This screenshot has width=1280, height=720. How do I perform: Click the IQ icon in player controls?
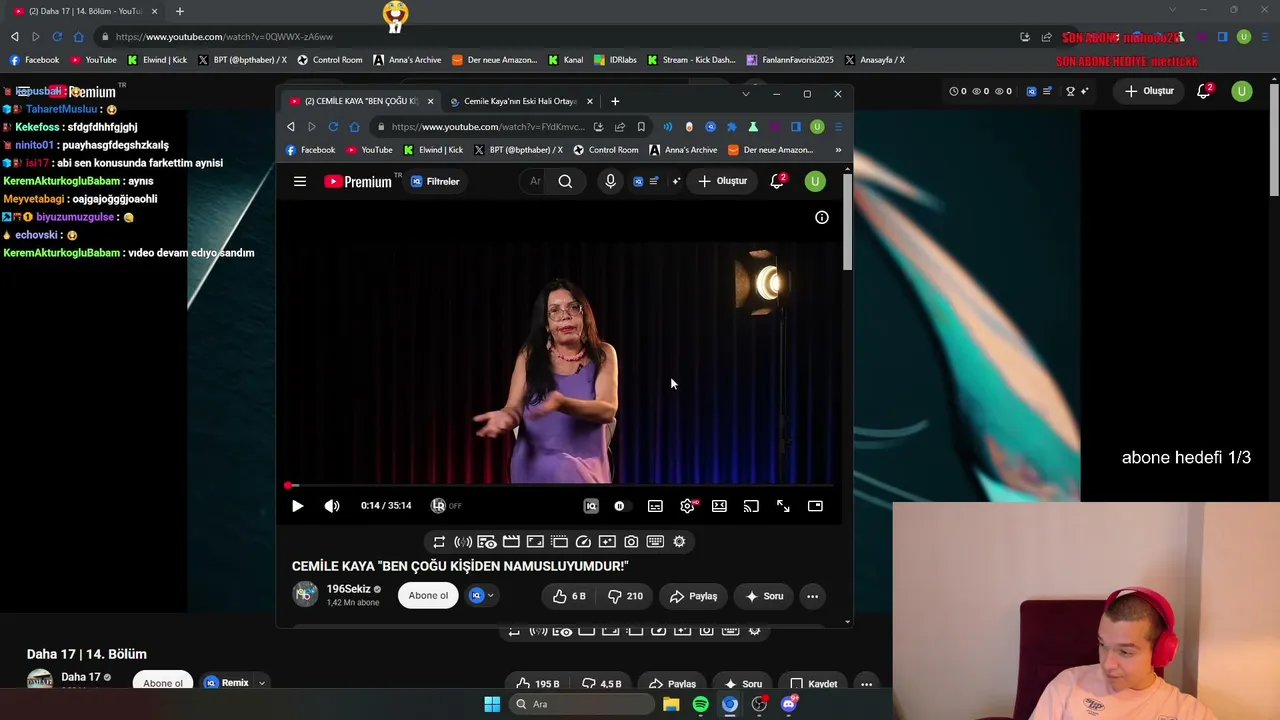(x=591, y=506)
